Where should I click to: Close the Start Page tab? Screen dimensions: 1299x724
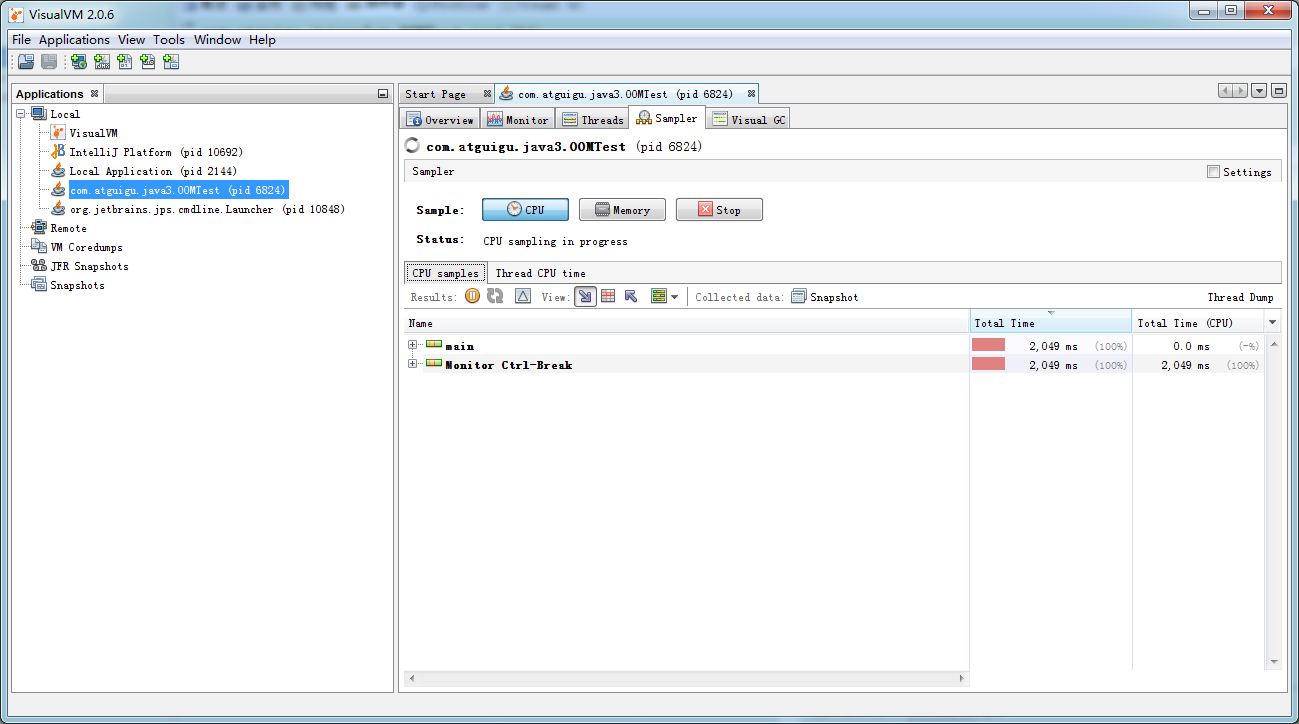(487, 94)
